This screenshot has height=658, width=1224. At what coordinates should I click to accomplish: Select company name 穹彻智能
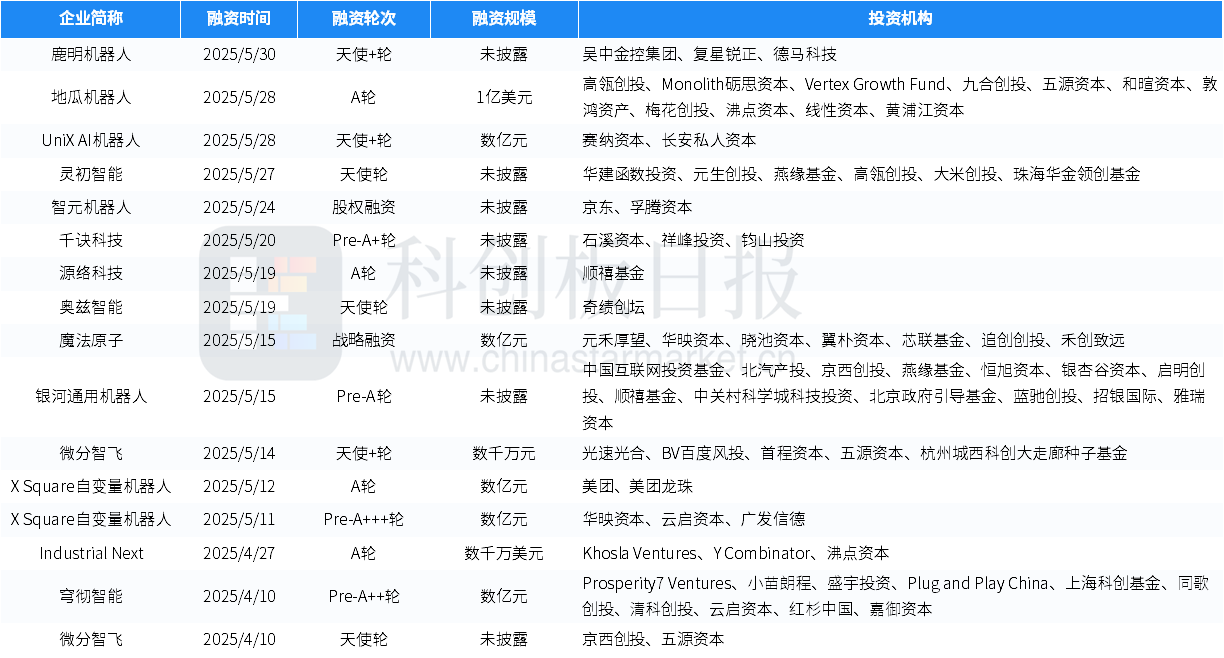tap(90, 596)
